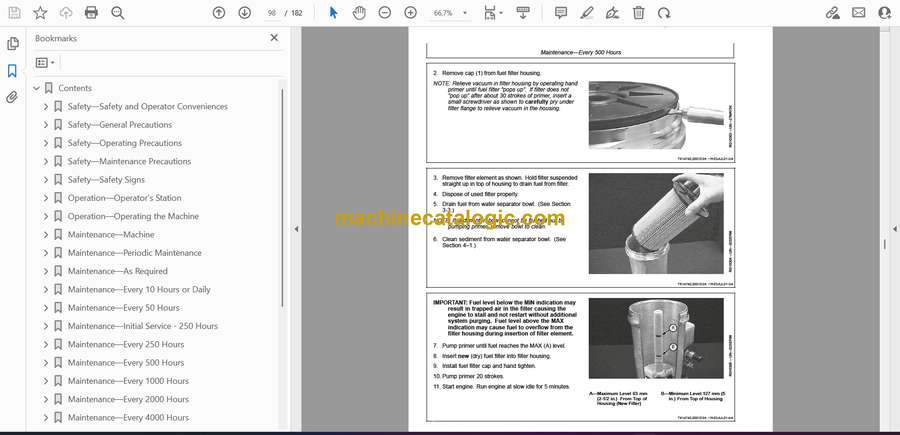Viewport: 900px width, 435px height.
Task: Go to Operation—Operating the Machine bookmark
Action: pyautogui.click(x=133, y=216)
